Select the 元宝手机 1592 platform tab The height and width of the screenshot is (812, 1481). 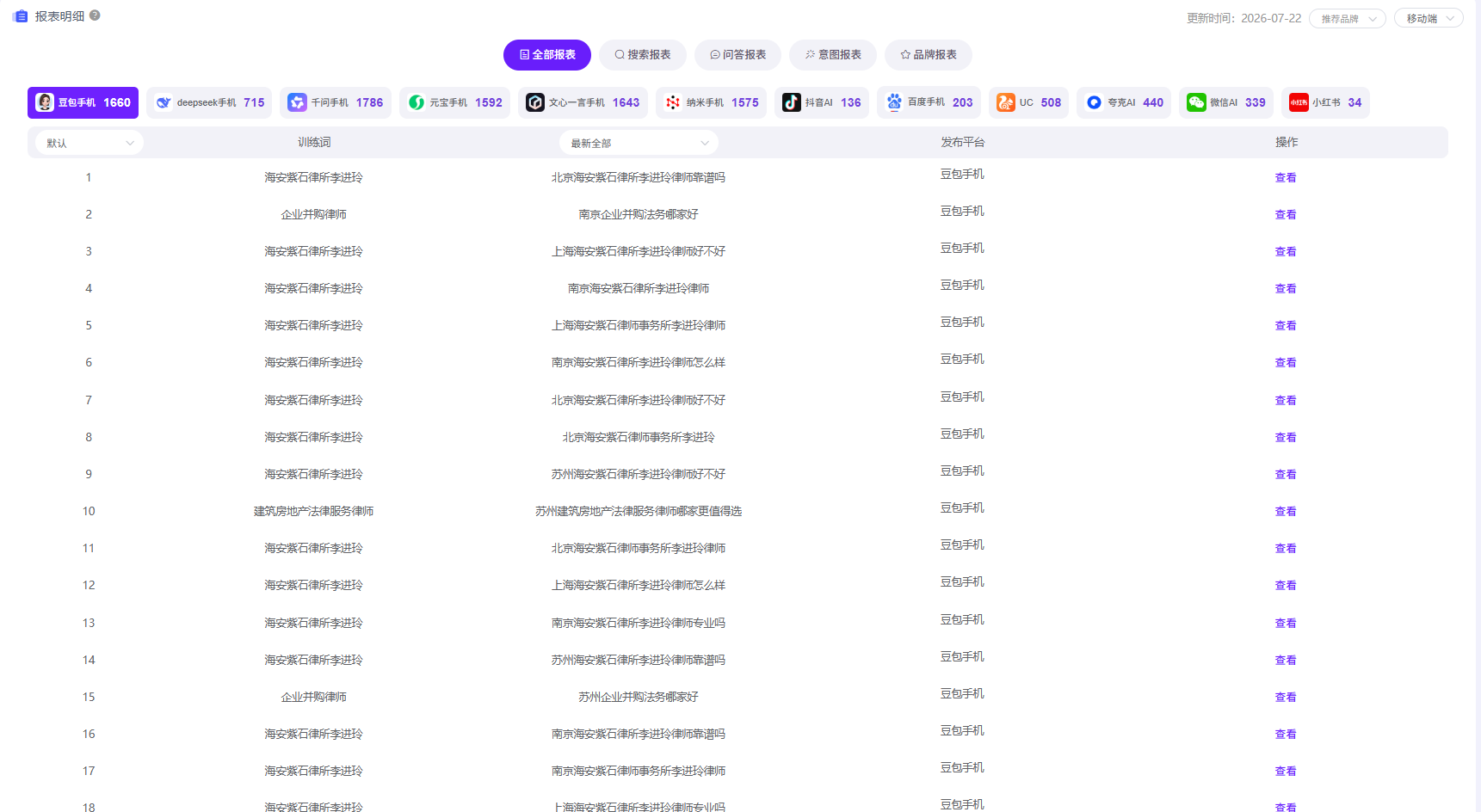point(454,102)
